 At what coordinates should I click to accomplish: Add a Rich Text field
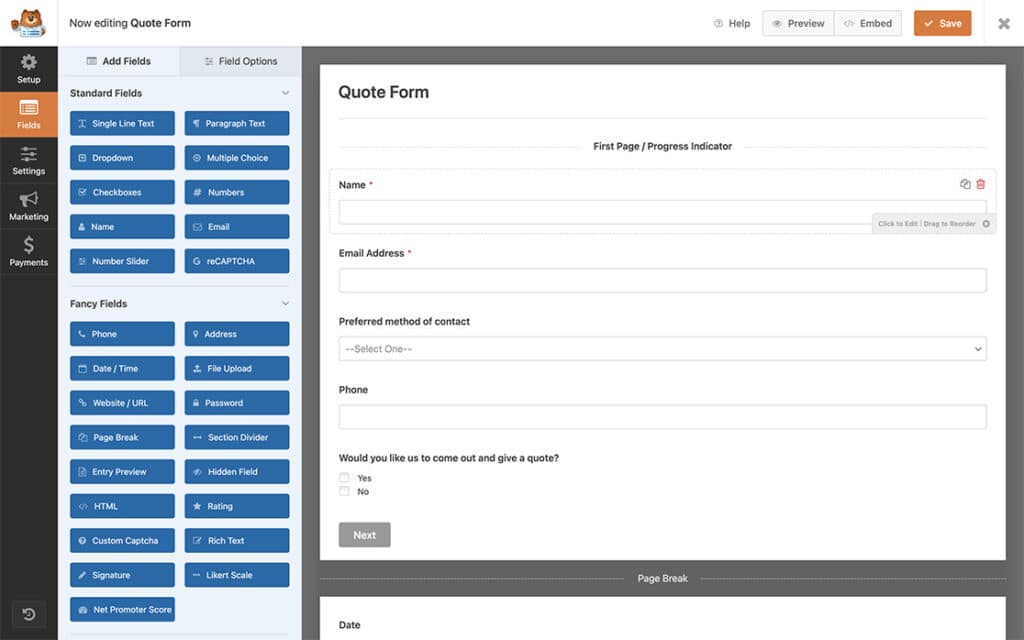[236, 541]
